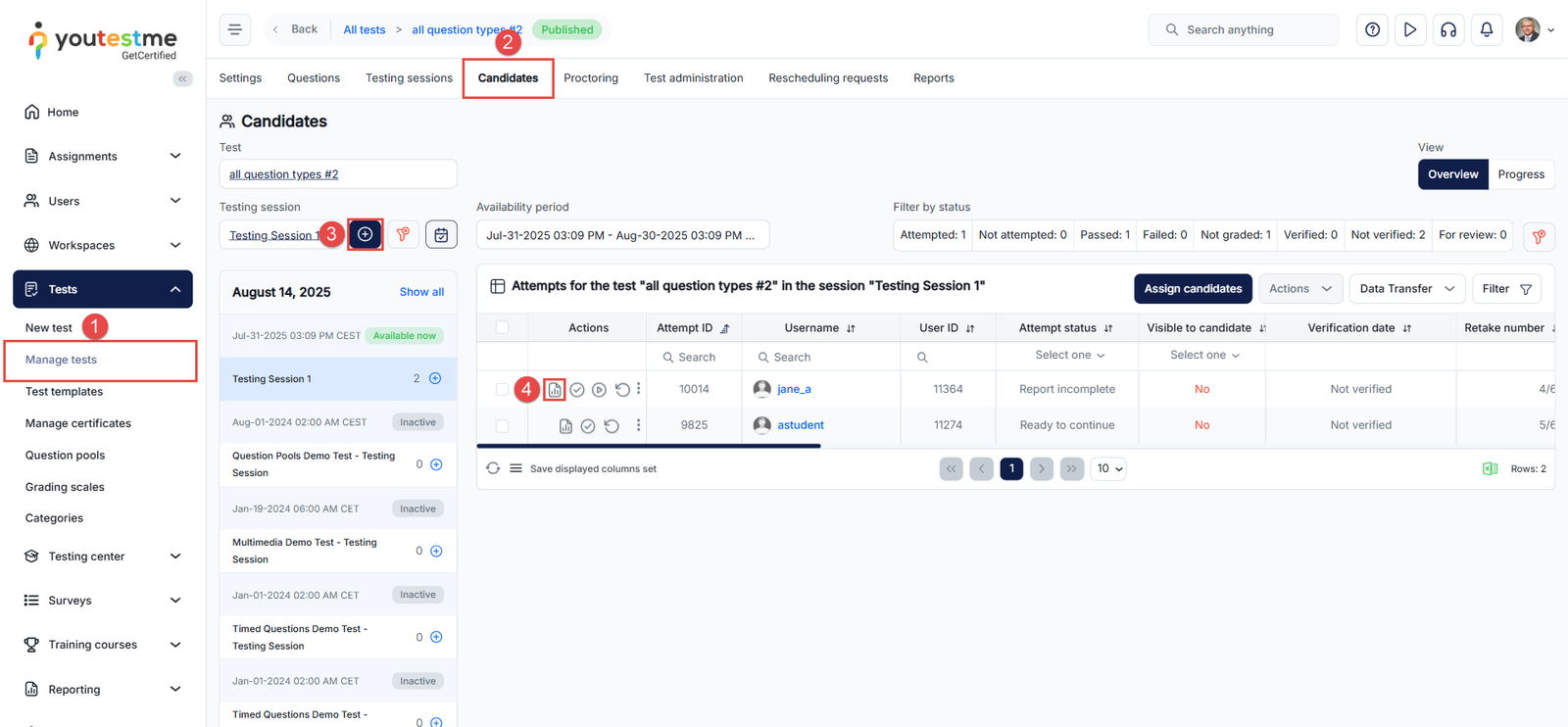Viewport: 1568px width, 727px height.
Task: Expand the Actions dropdown
Action: click(x=1299, y=289)
